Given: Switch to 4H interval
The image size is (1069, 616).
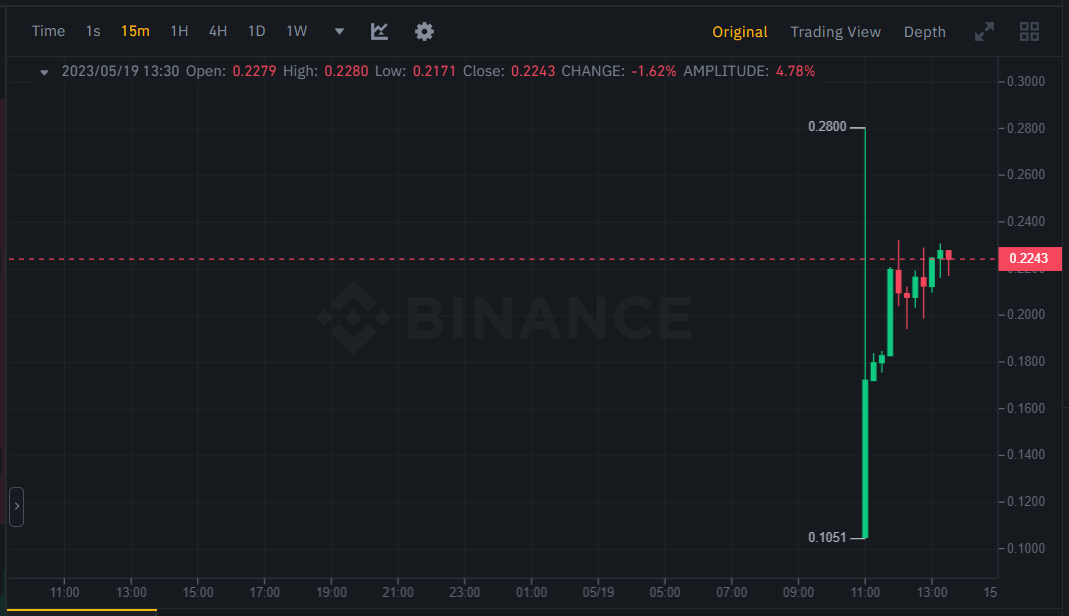Looking at the screenshot, I should tap(217, 31).
